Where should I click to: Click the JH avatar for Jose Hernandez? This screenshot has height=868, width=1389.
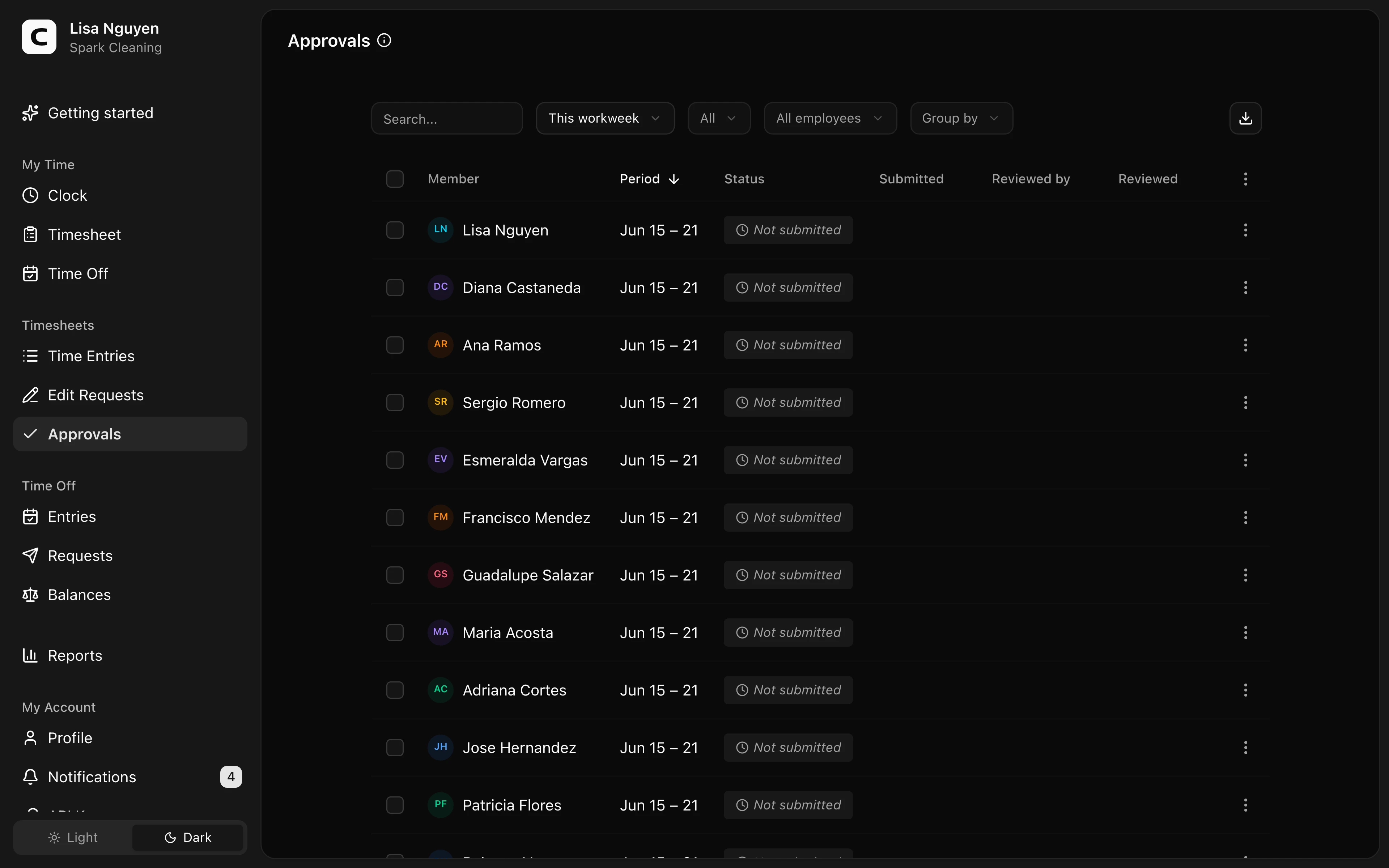coord(440,747)
